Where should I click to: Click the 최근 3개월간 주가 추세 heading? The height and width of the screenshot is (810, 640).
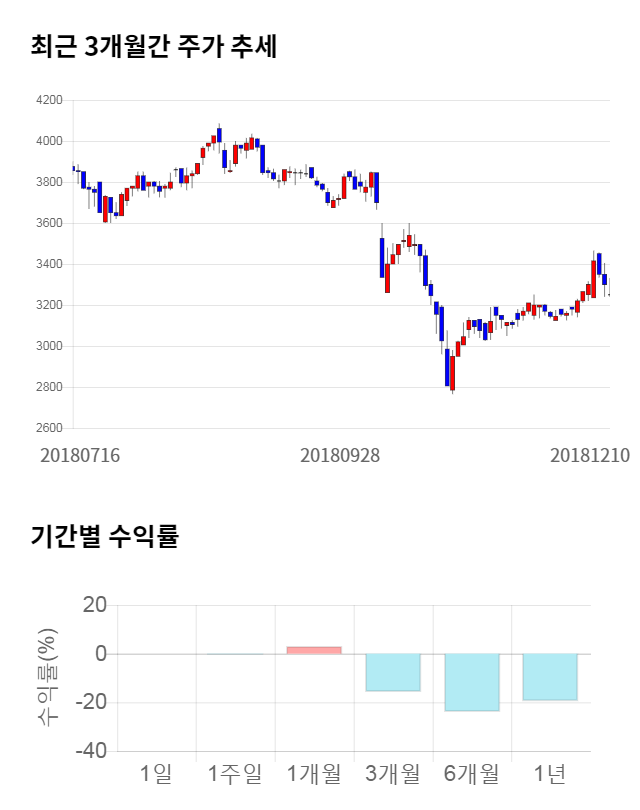(x=154, y=47)
